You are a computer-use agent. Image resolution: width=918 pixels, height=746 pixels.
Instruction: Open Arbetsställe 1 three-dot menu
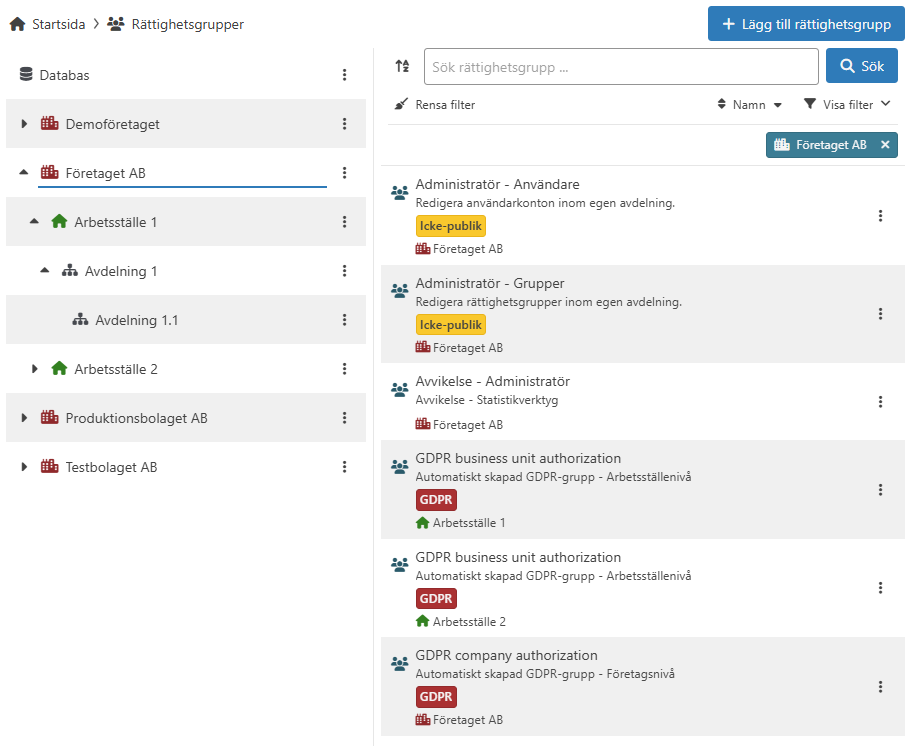tap(344, 222)
